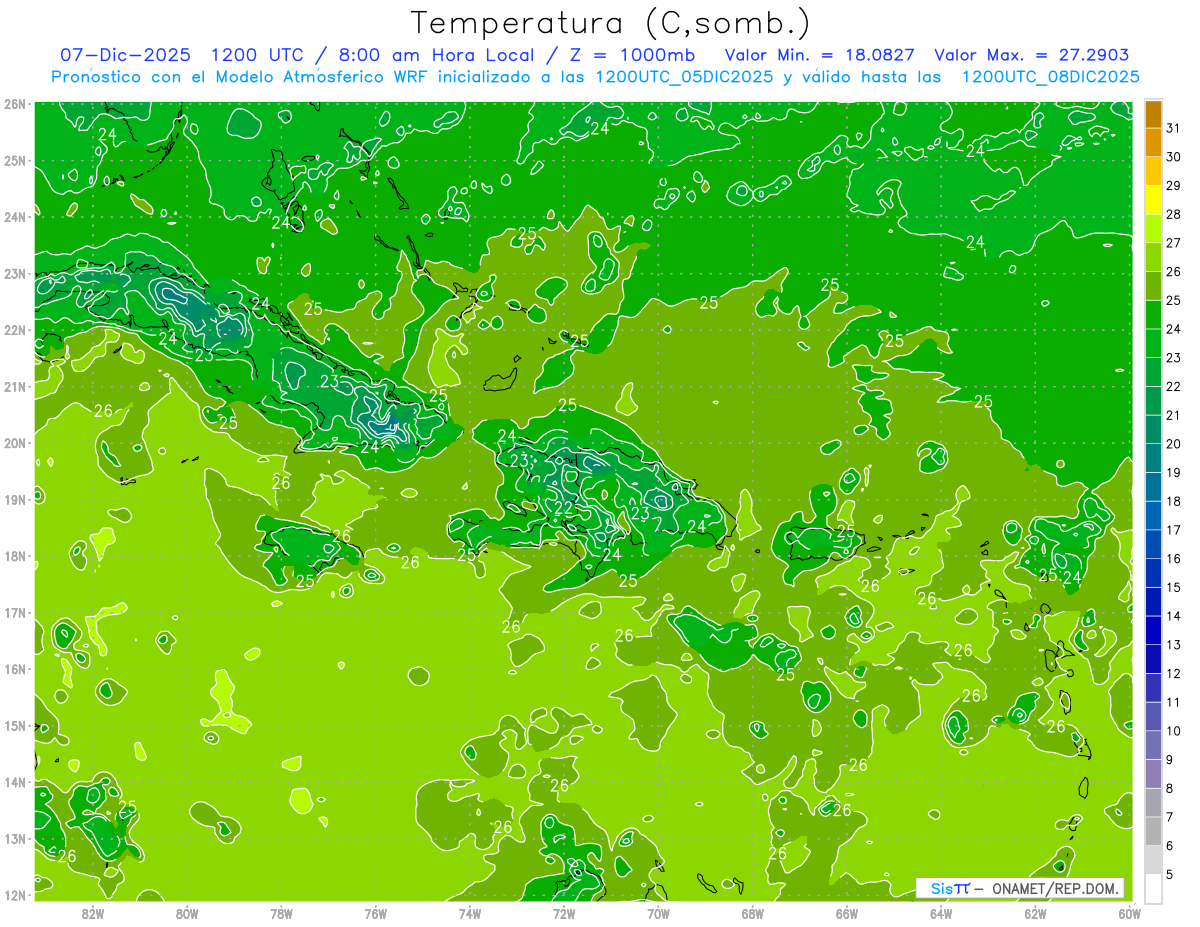Click the 22N latitude axis label
1200x927 pixels.
tap(14, 330)
